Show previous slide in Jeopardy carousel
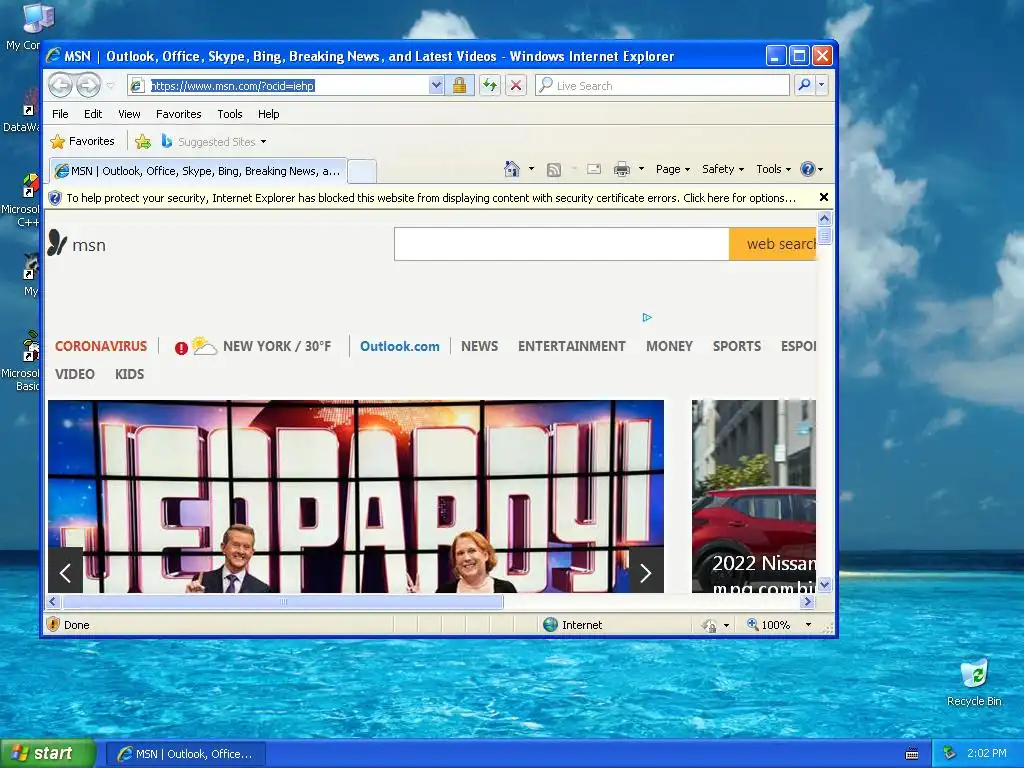The height and width of the screenshot is (768, 1024). (65, 573)
